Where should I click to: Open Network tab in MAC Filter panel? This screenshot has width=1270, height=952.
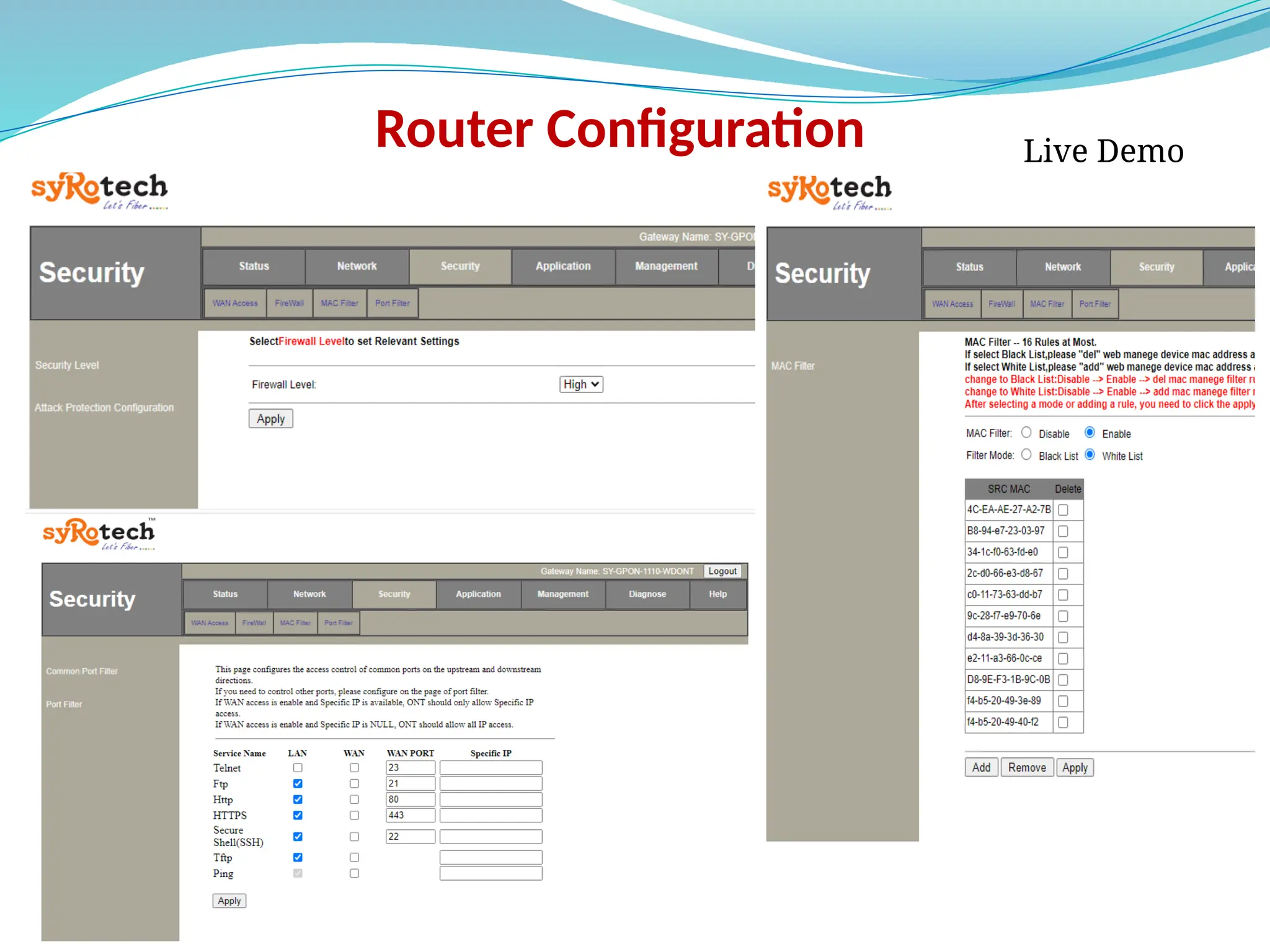pos(1063,267)
